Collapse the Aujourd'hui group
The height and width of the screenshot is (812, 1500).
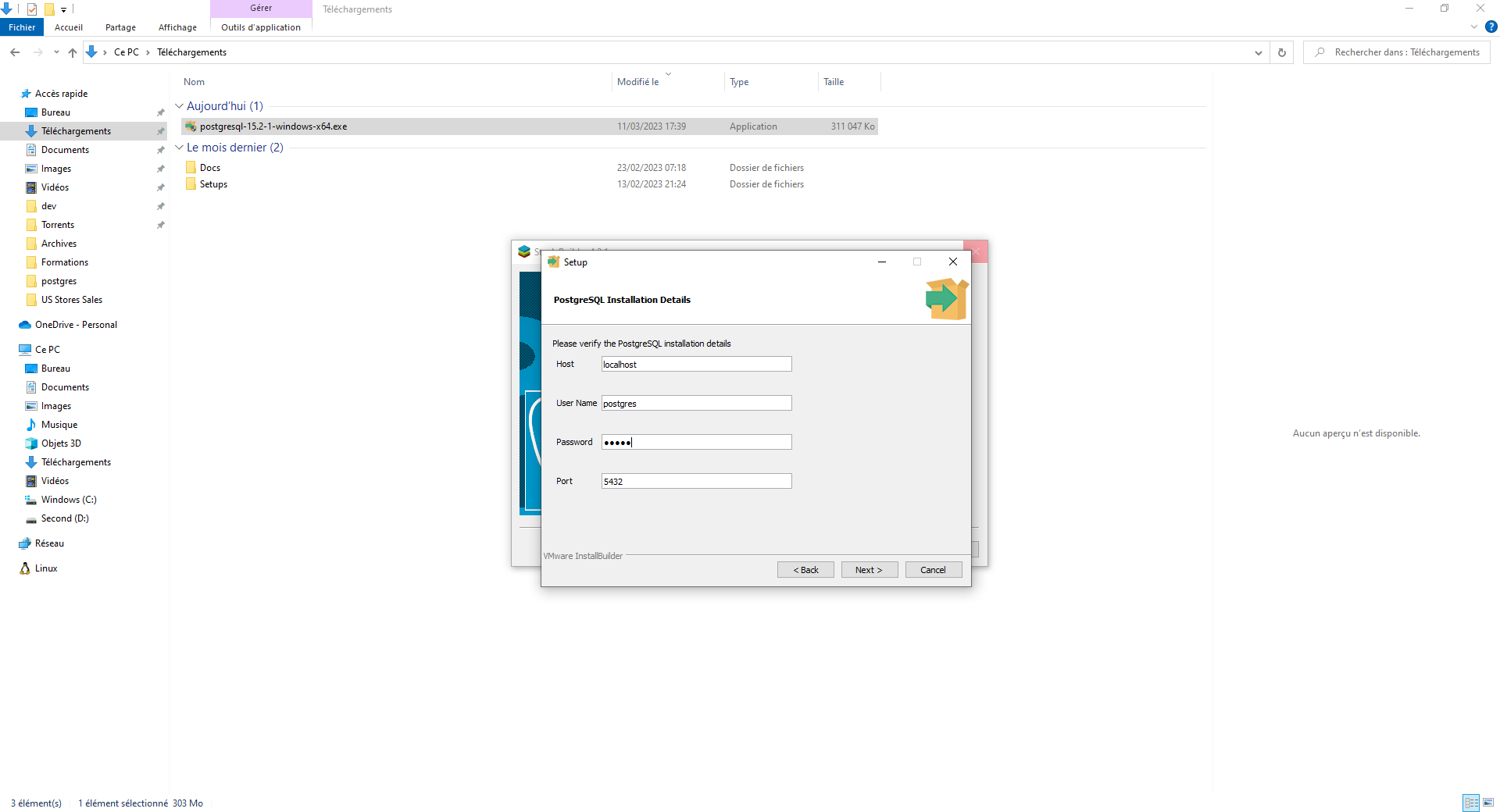coord(179,106)
